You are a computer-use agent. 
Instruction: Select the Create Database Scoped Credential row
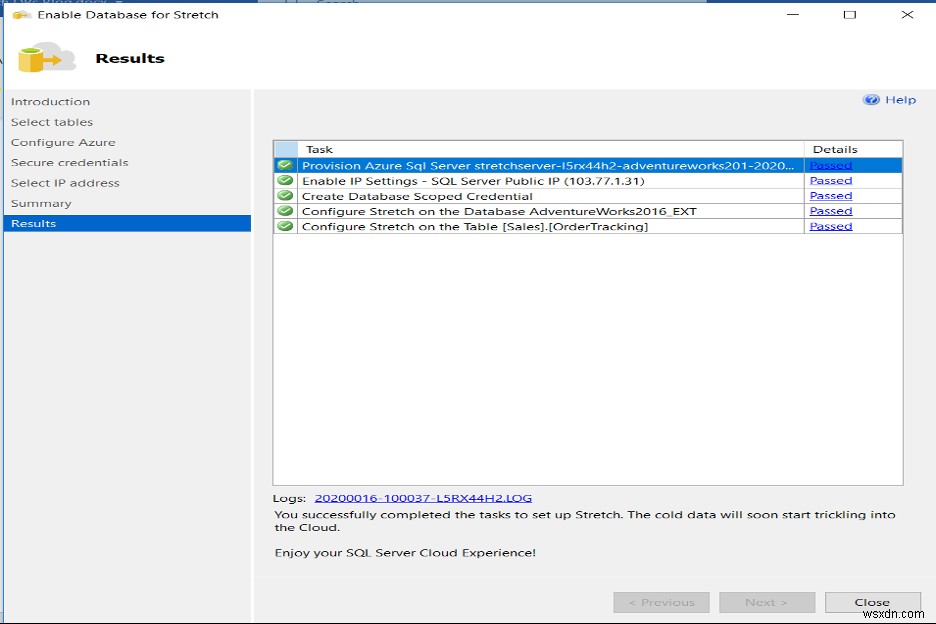point(588,196)
